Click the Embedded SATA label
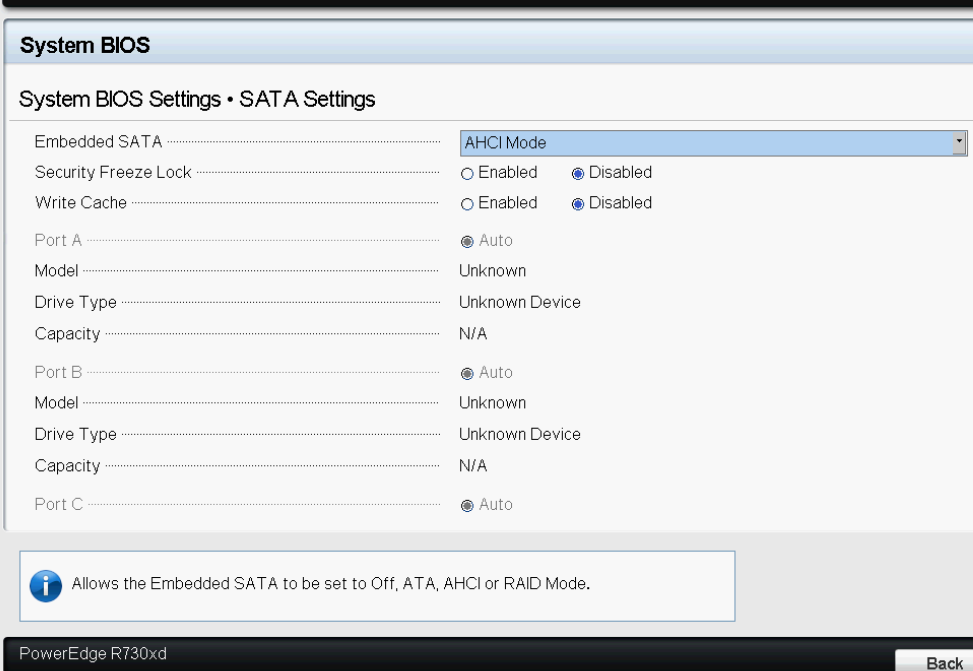The width and height of the screenshot is (973, 671). (x=98, y=142)
